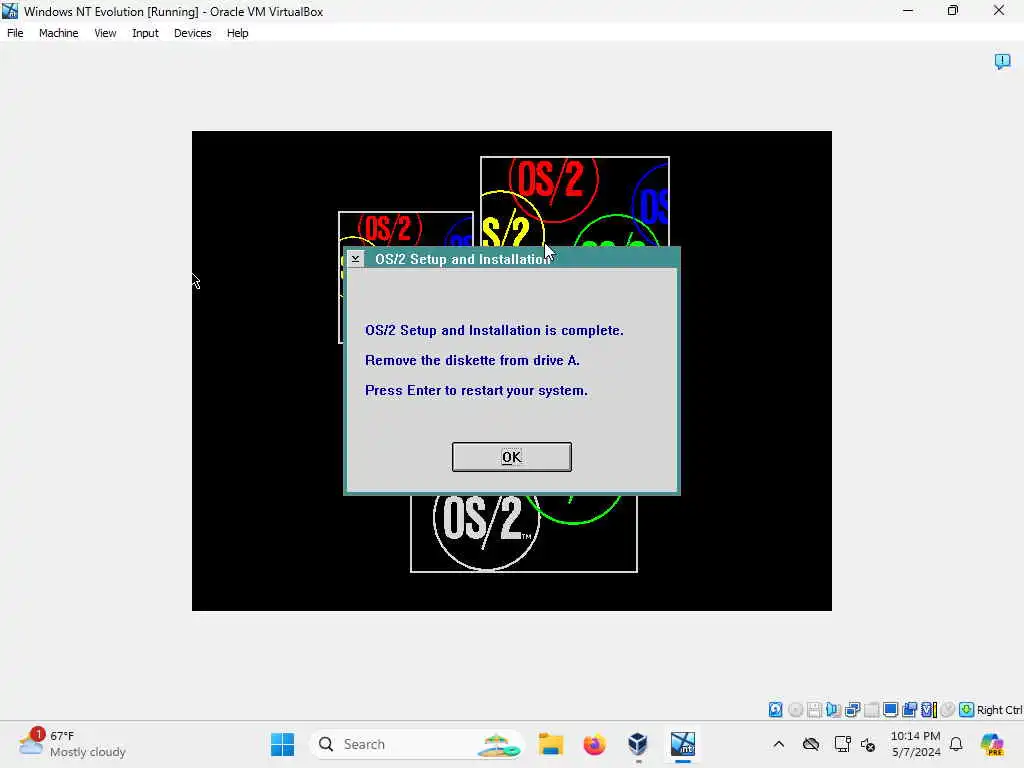Open the VirtualBox notification center icon
The height and width of the screenshot is (768, 1024).
click(x=1002, y=61)
